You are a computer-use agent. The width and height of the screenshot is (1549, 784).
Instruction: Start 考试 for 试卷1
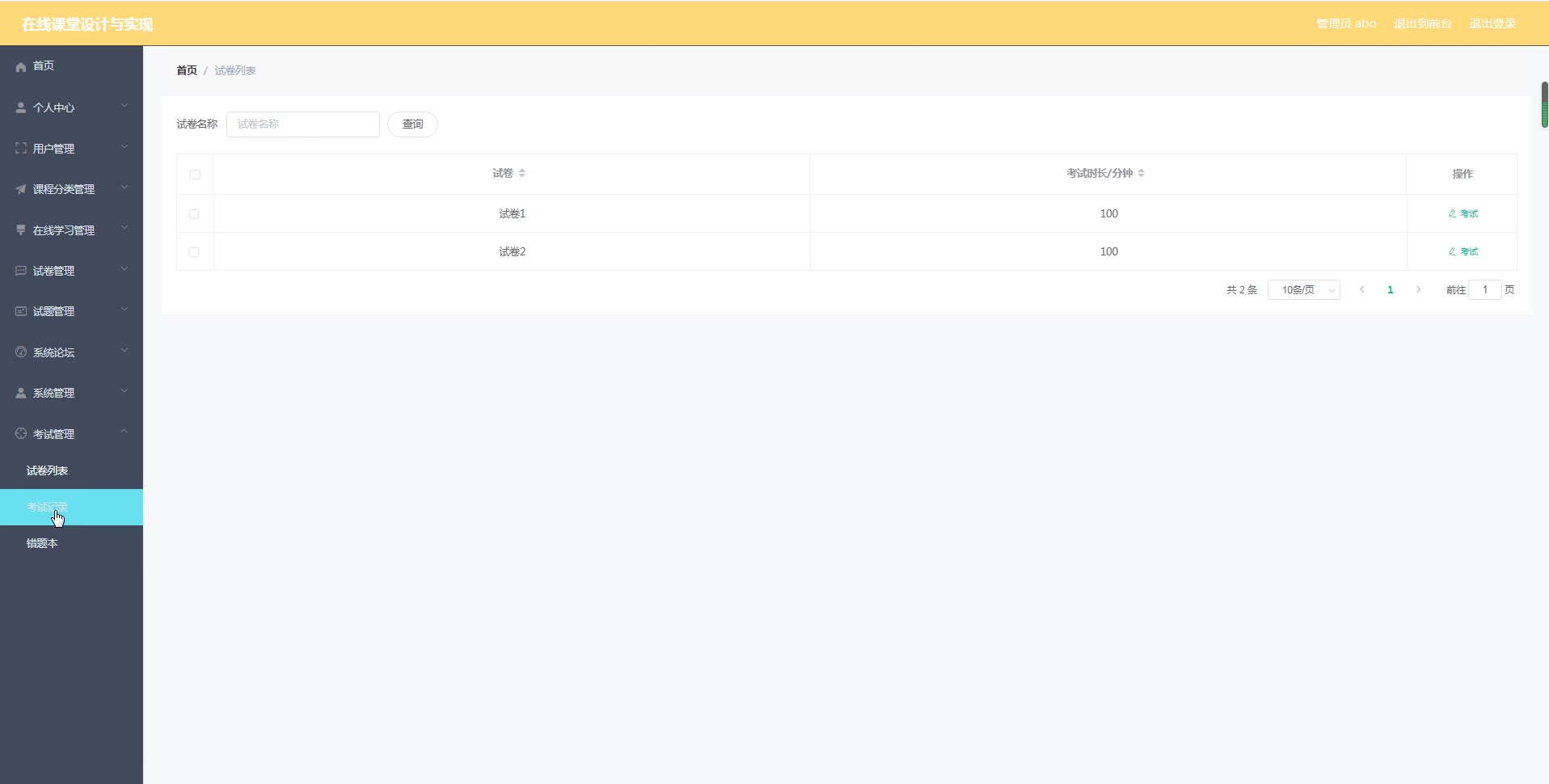[1462, 213]
